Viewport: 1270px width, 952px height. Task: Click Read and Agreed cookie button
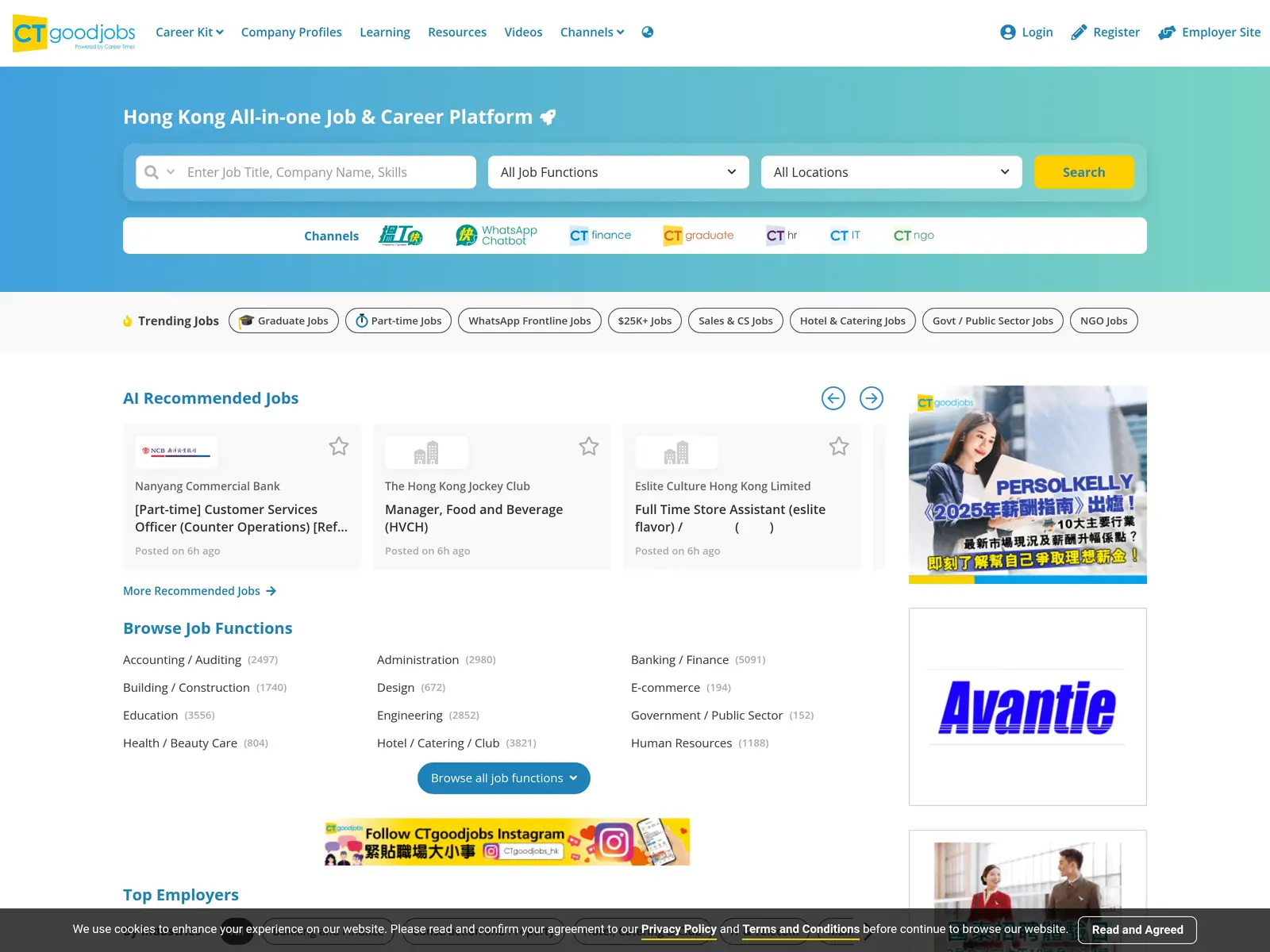pos(1137,930)
